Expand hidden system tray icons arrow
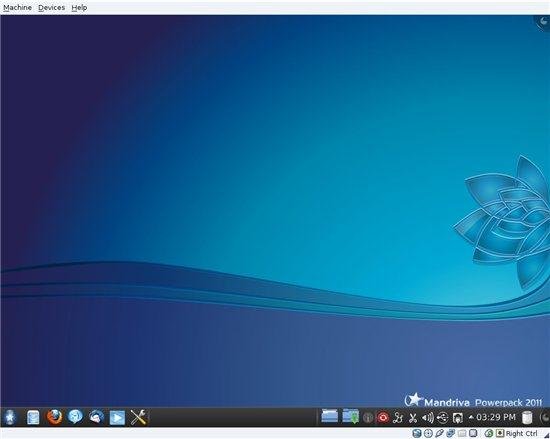 [x=471, y=417]
